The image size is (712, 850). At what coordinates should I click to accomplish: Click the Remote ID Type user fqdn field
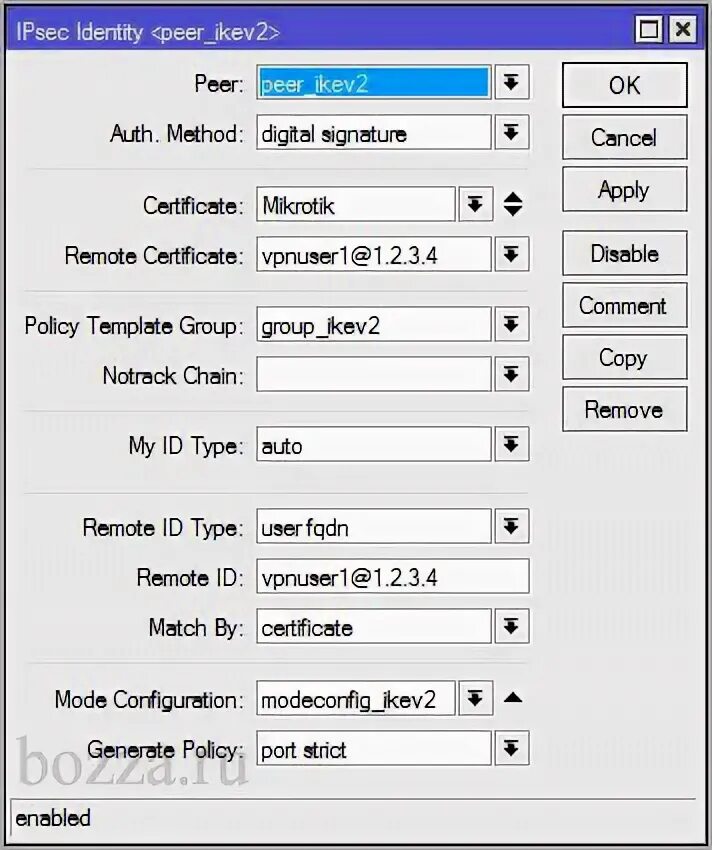pyautogui.click(x=374, y=526)
